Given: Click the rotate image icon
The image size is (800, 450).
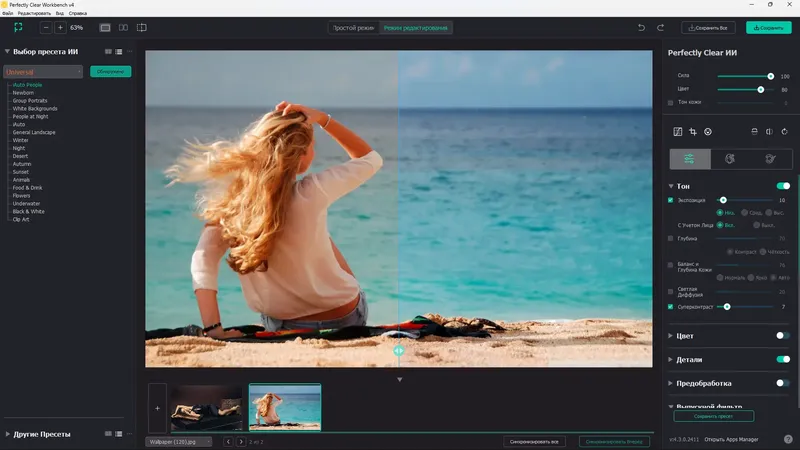Looking at the screenshot, I should (x=785, y=132).
